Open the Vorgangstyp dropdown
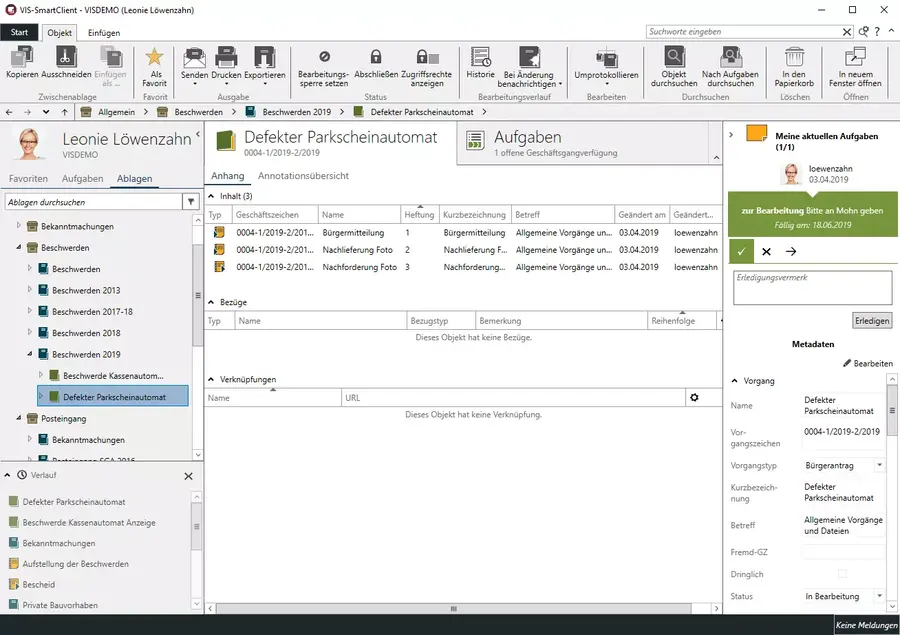This screenshot has width=900, height=635. (x=879, y=466)
